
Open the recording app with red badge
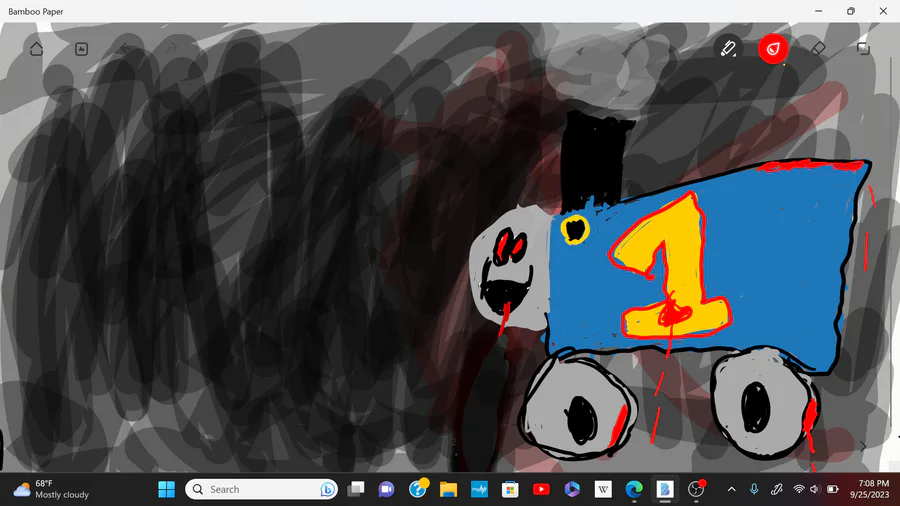(696, 489)
